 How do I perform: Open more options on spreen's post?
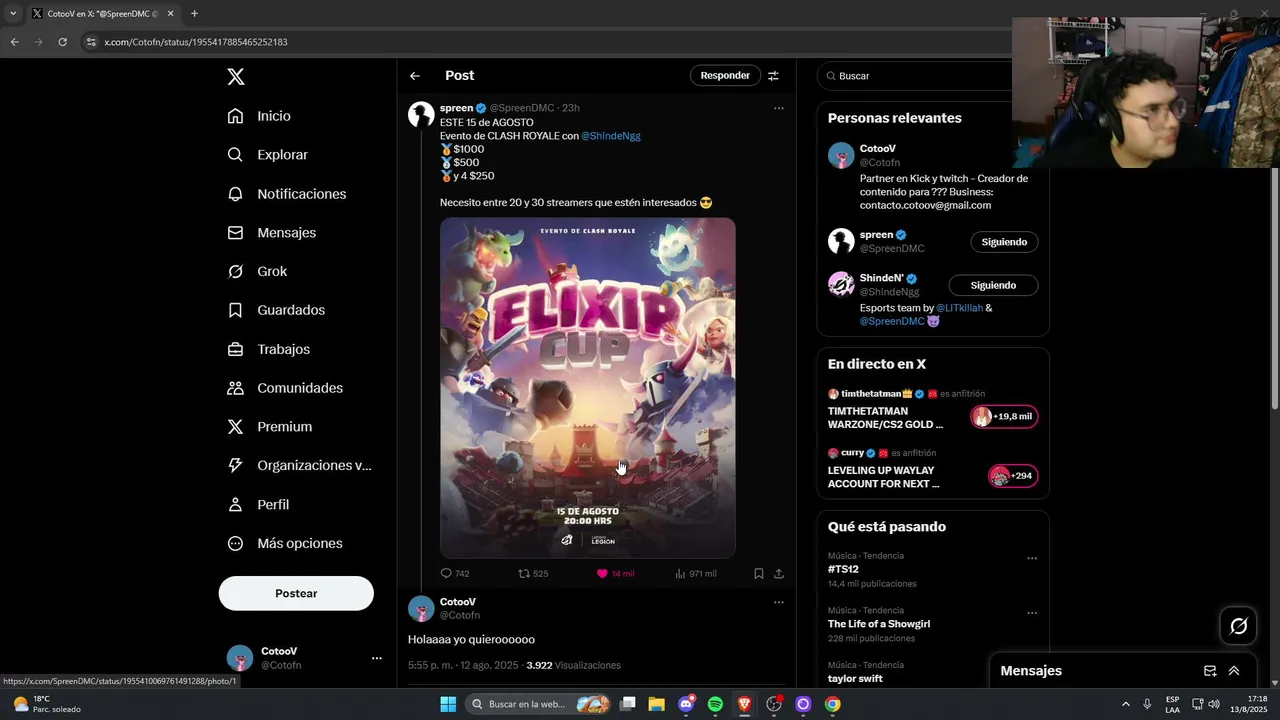(x=779, y=108)
